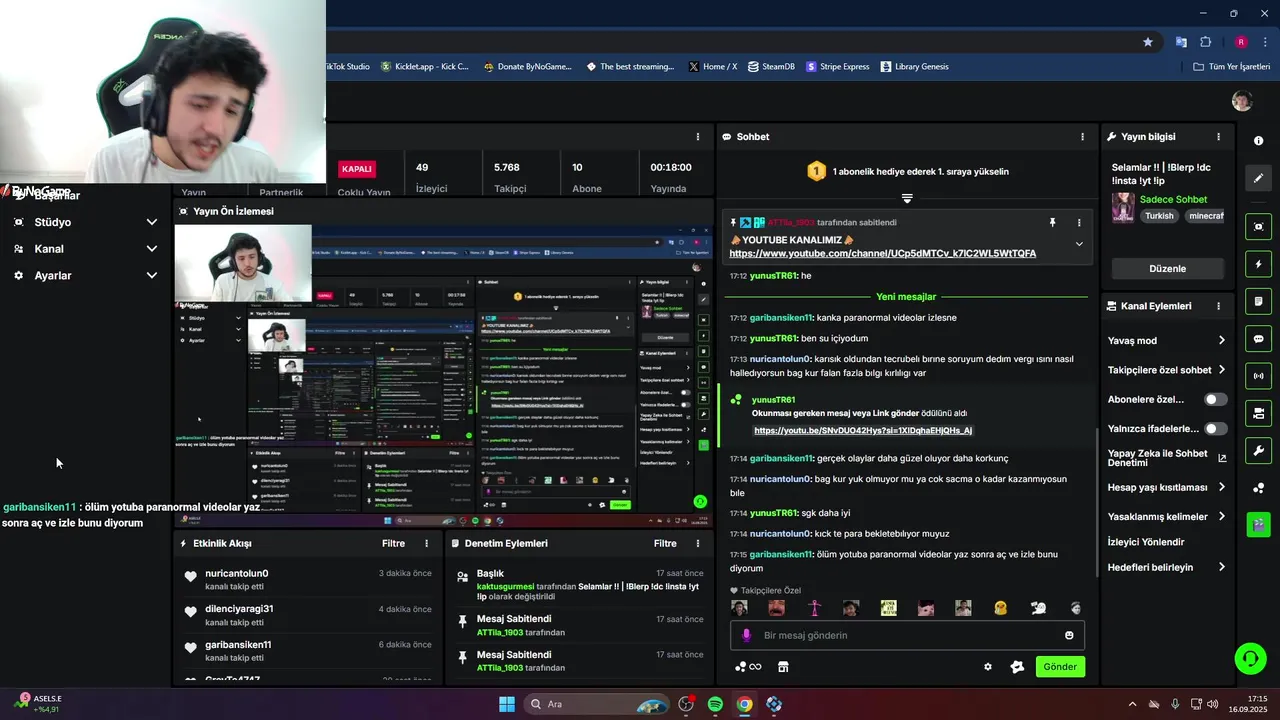Open Sohbet panel three-dot menu

[1082, 136]
